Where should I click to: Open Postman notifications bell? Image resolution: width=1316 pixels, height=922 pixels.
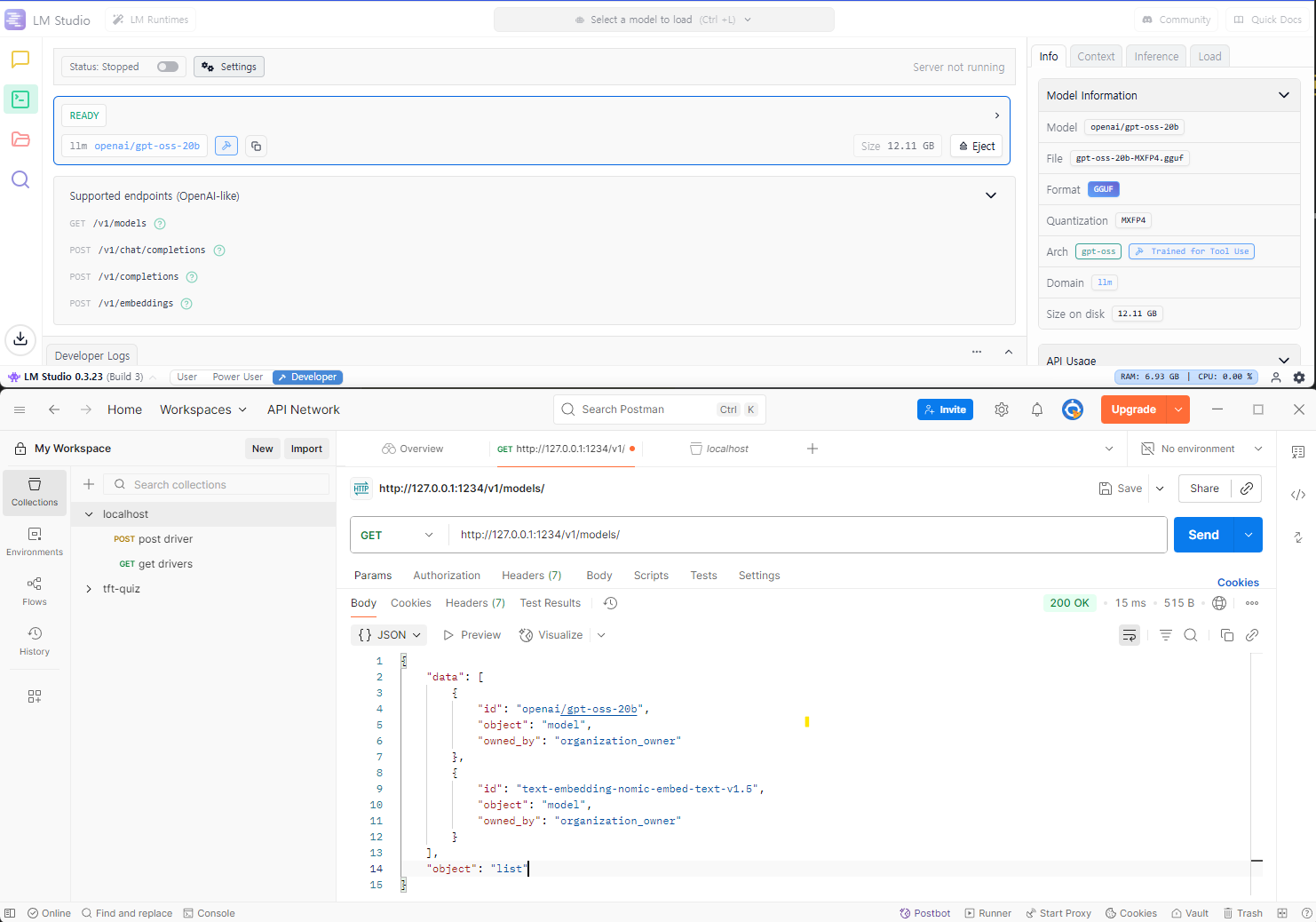[x=1037, y=409]
